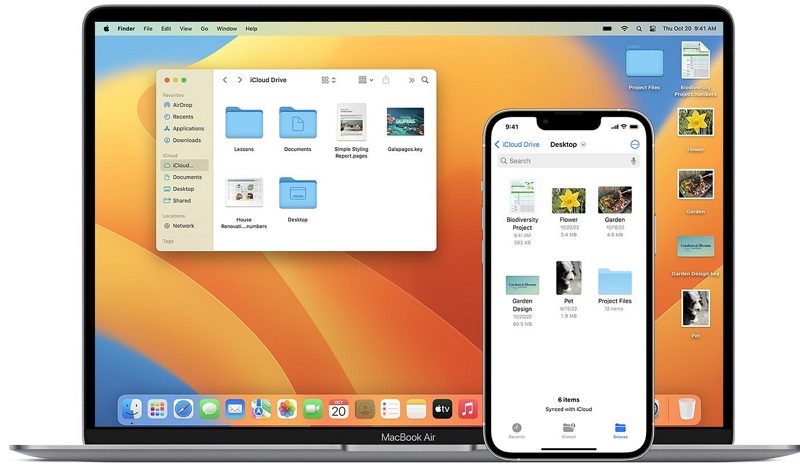This screenshot has height=463, width=800.
Task: Open the Finder group-by dropdown
Action: [x=366, y=80]
